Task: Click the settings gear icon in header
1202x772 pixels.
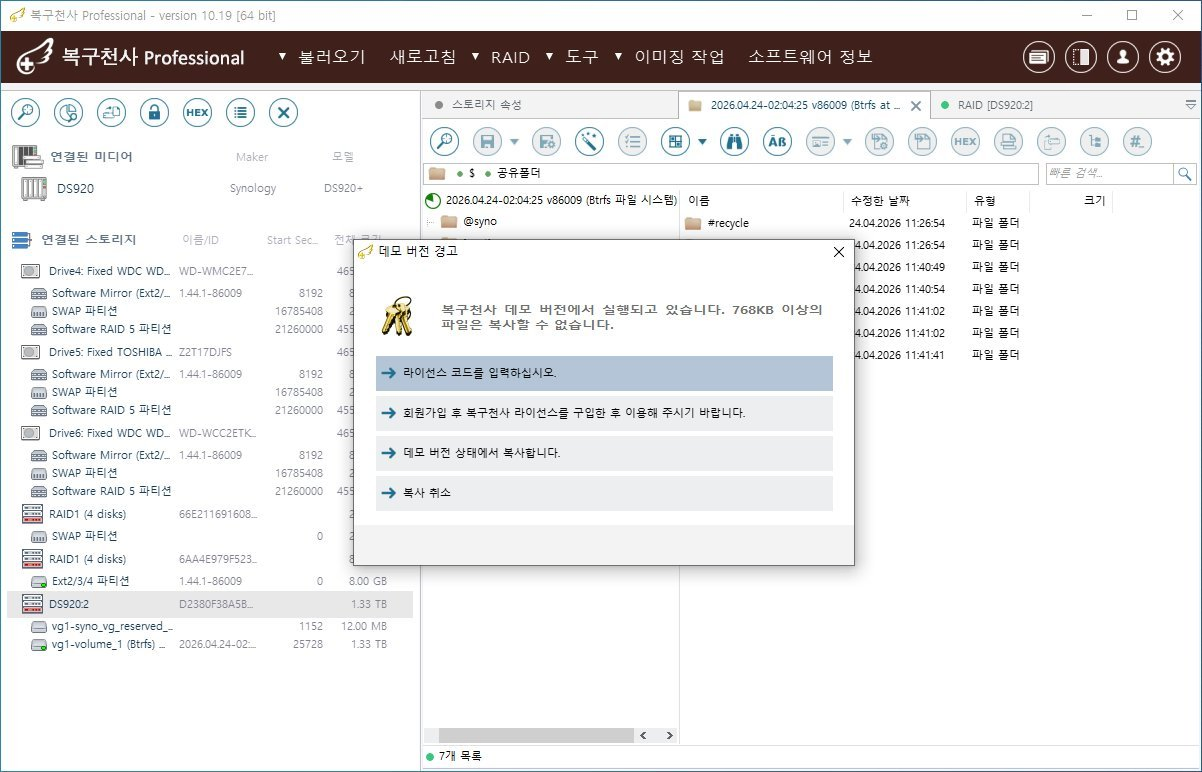Action: tap(1164, 57)
